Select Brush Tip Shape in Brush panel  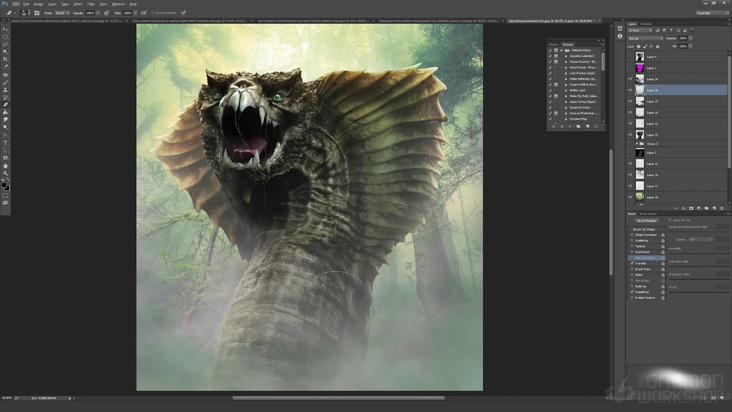(644, 229)
